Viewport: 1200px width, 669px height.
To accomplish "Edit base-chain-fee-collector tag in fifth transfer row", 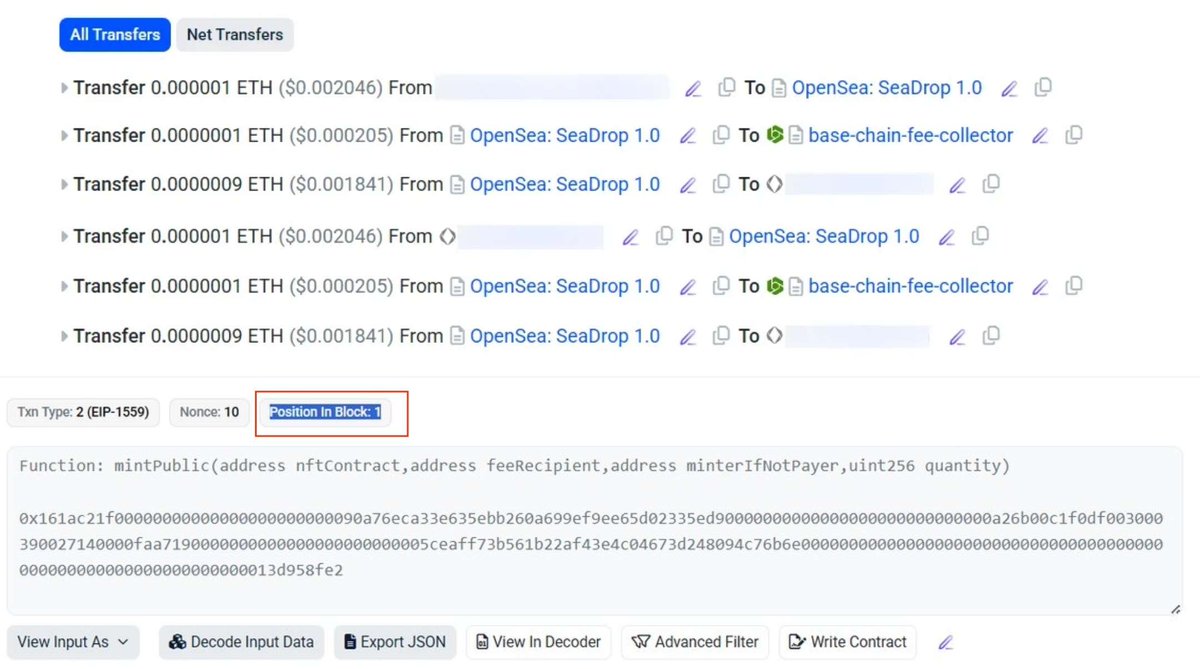I will (1040, 288).
